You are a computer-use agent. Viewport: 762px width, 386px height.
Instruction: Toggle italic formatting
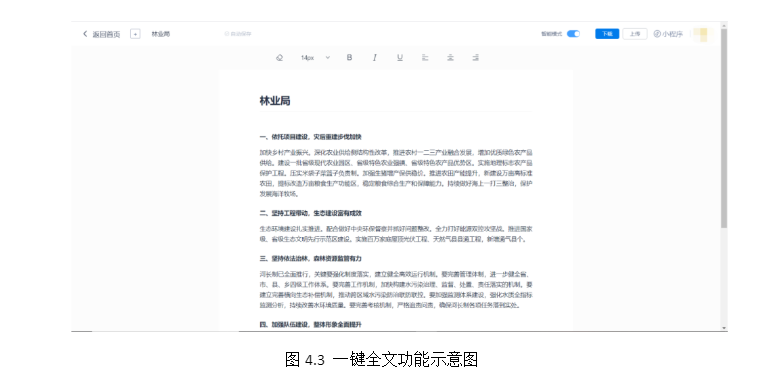click(374, 57)
